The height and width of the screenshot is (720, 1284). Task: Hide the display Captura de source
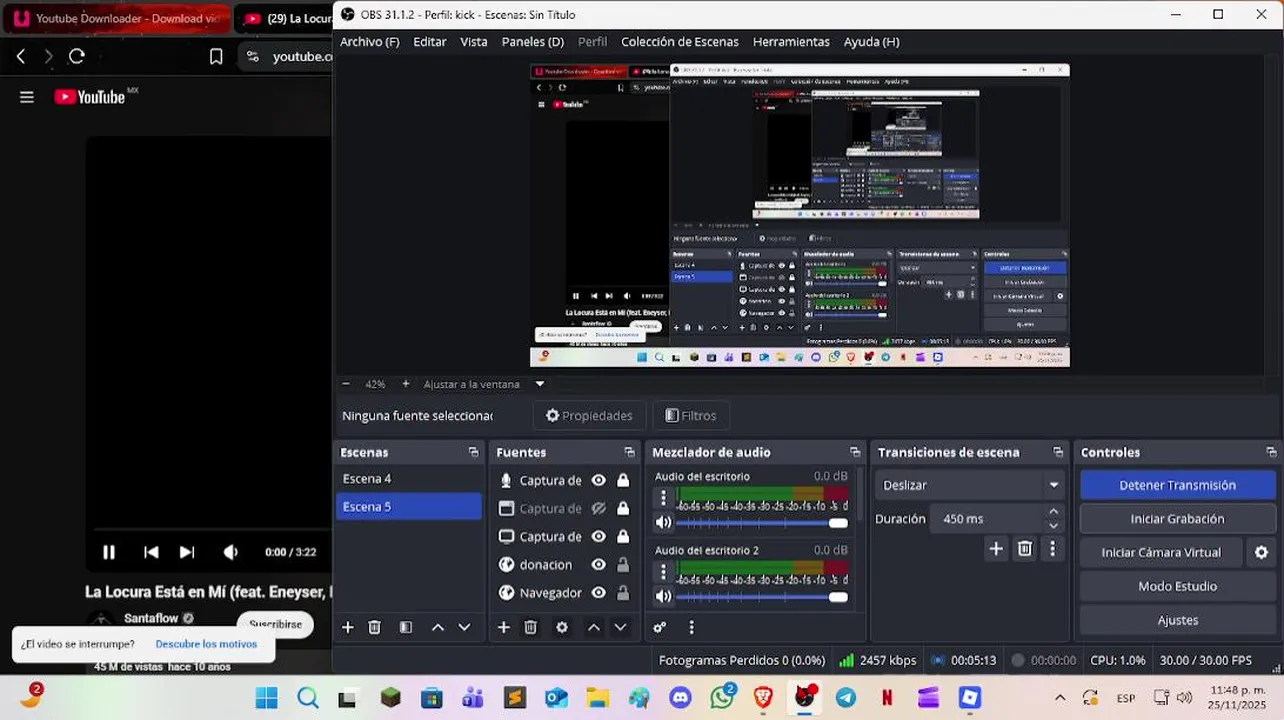pyautogui.click(x=598, y=536)
